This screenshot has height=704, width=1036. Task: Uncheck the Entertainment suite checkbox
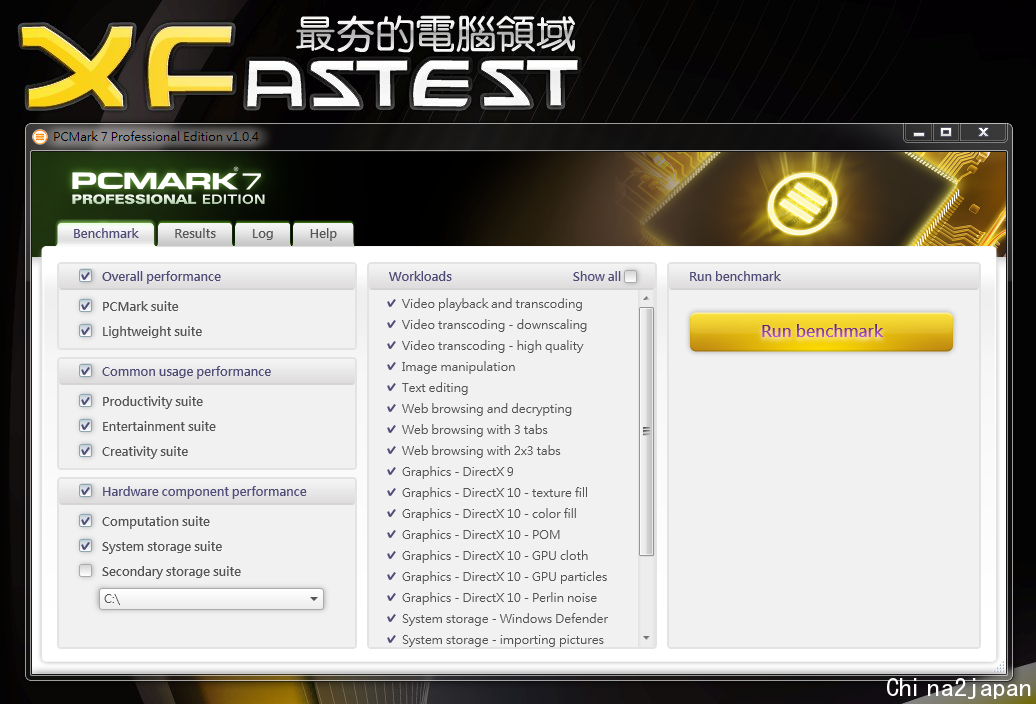click(x=86, y=426)
